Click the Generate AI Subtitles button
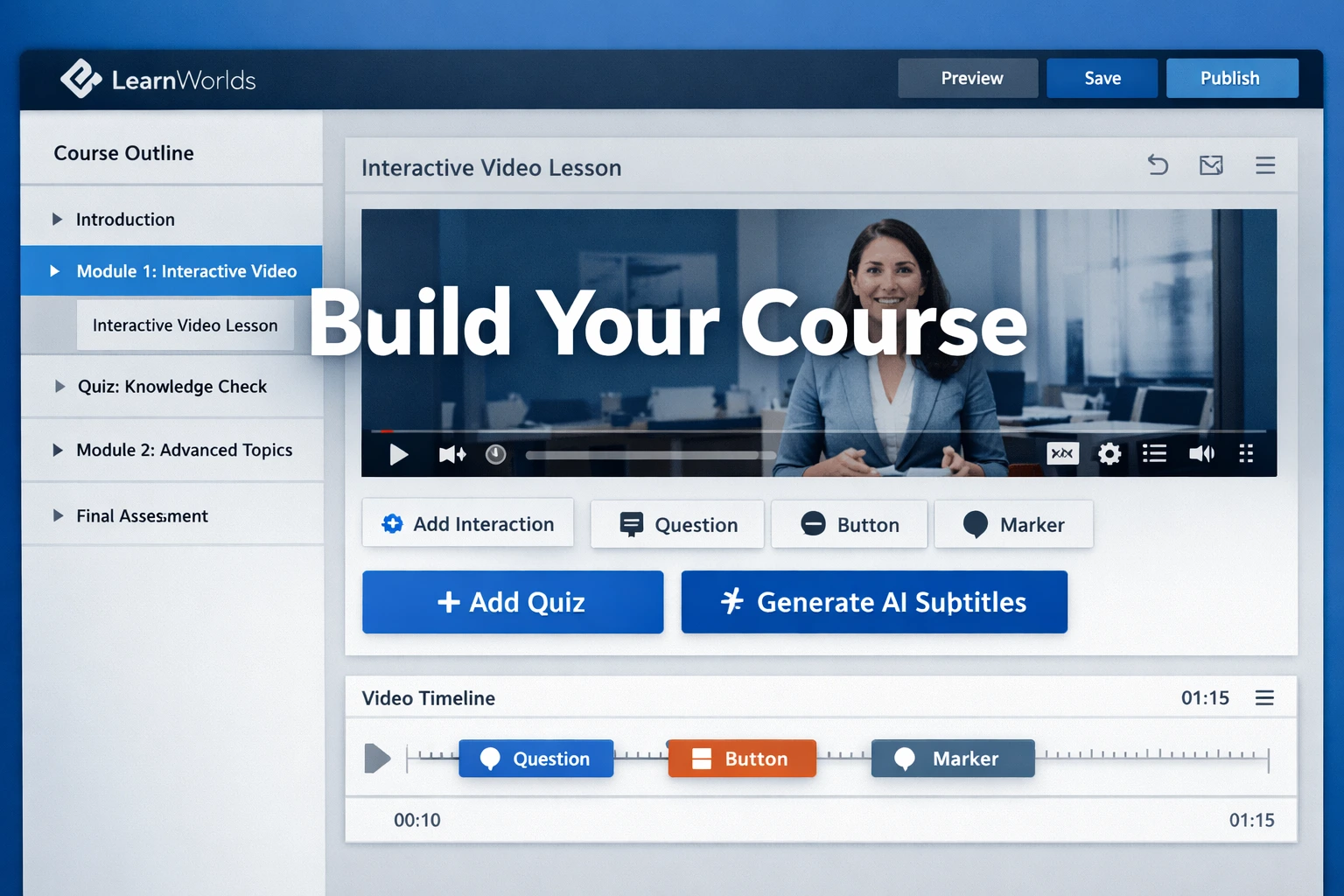1344x896 pixels. click(873, 602)
